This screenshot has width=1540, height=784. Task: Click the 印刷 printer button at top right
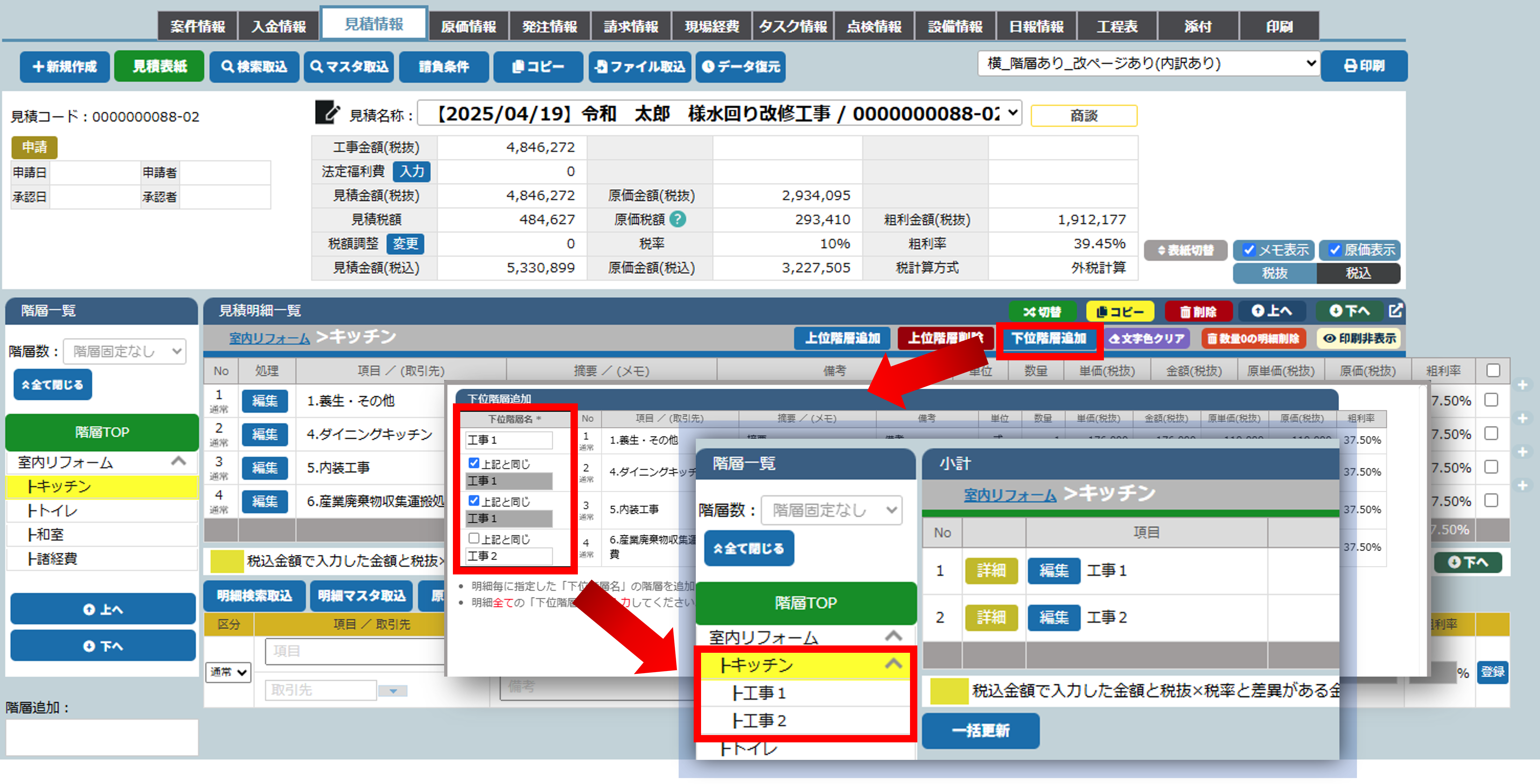(1364, 66)
